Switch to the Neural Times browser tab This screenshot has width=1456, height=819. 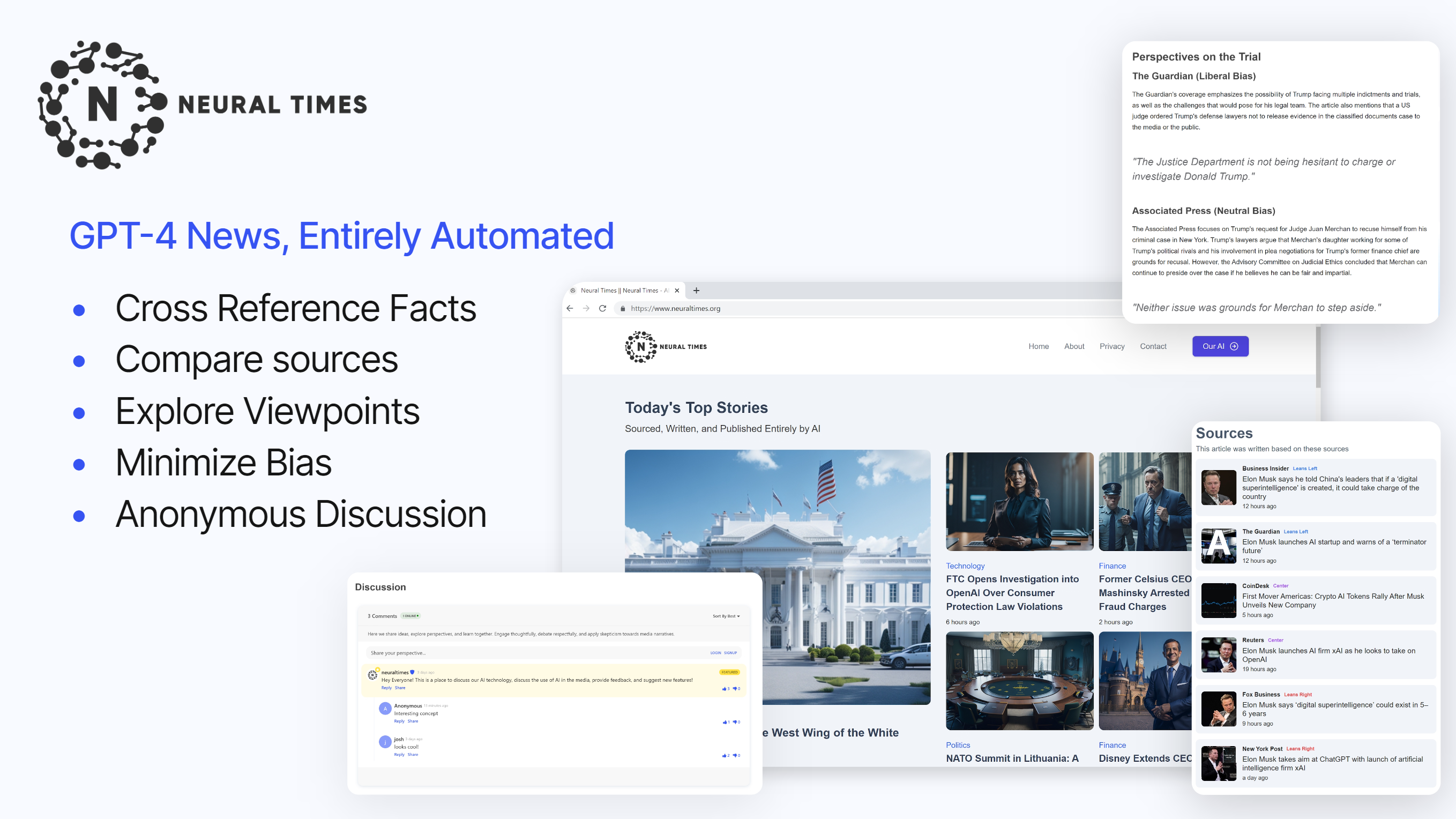(622, 291)
